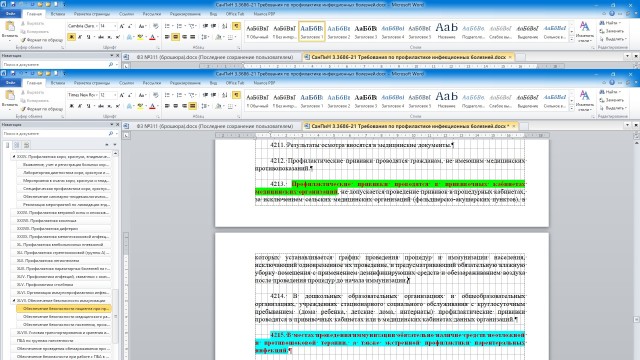Viewport: 640px width, 360px height.
Task: Toggle paragraph marks (¶) in the lower ribbon
Action: coord(236,95)
